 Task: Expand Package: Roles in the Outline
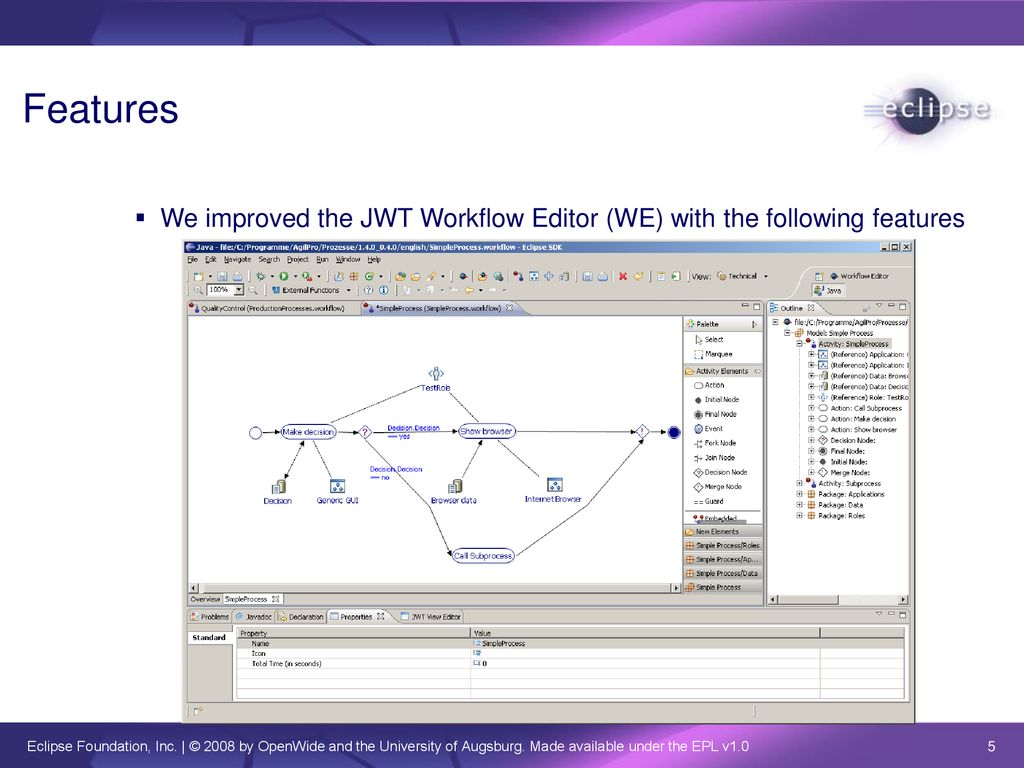point(799,516)
